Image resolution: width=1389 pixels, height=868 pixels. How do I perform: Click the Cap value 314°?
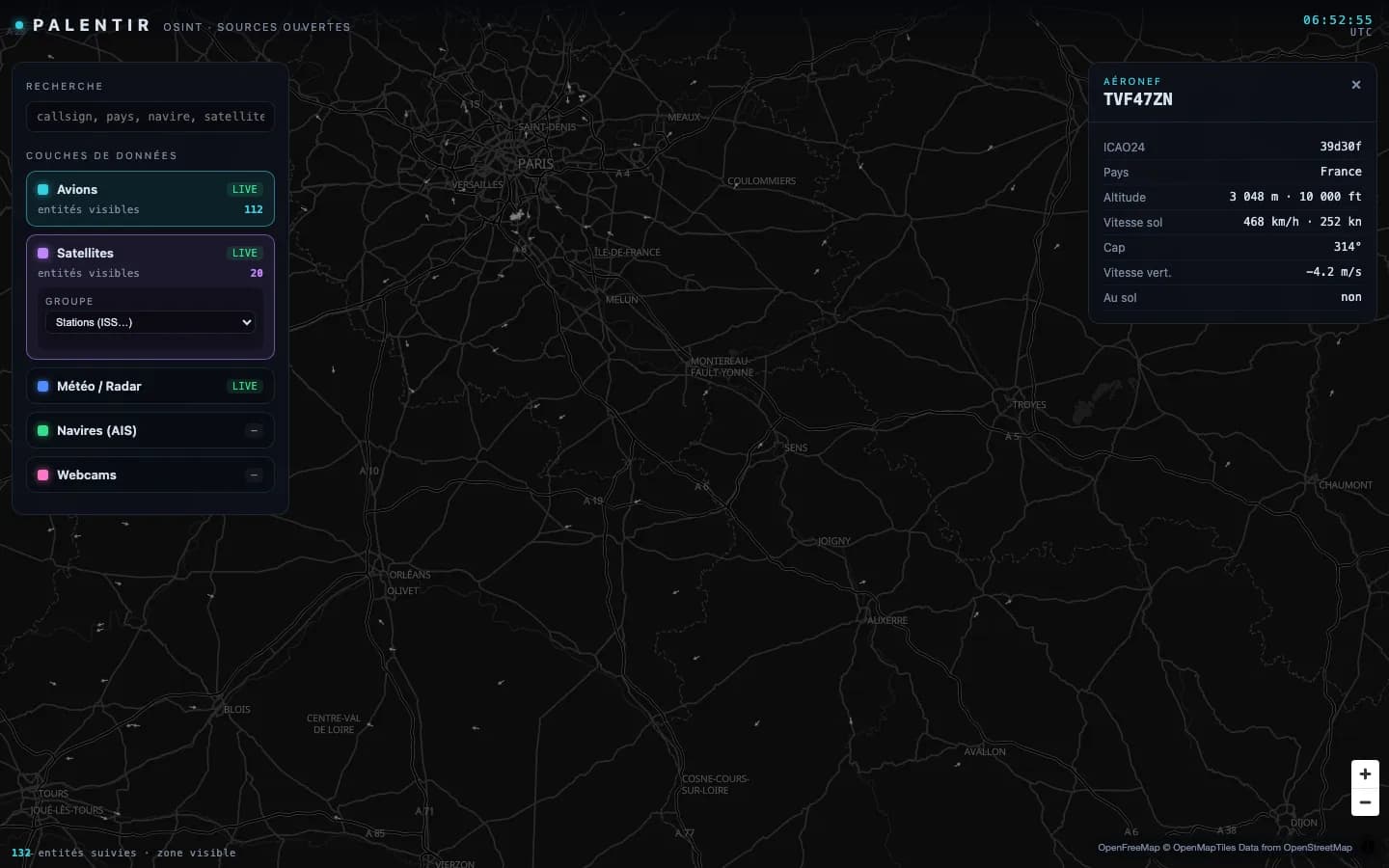pos(1348,247)
